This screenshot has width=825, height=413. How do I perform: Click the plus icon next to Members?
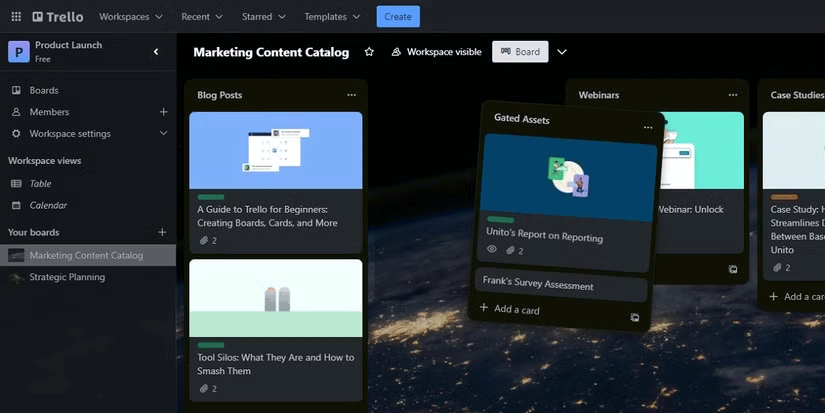(163, 112)
